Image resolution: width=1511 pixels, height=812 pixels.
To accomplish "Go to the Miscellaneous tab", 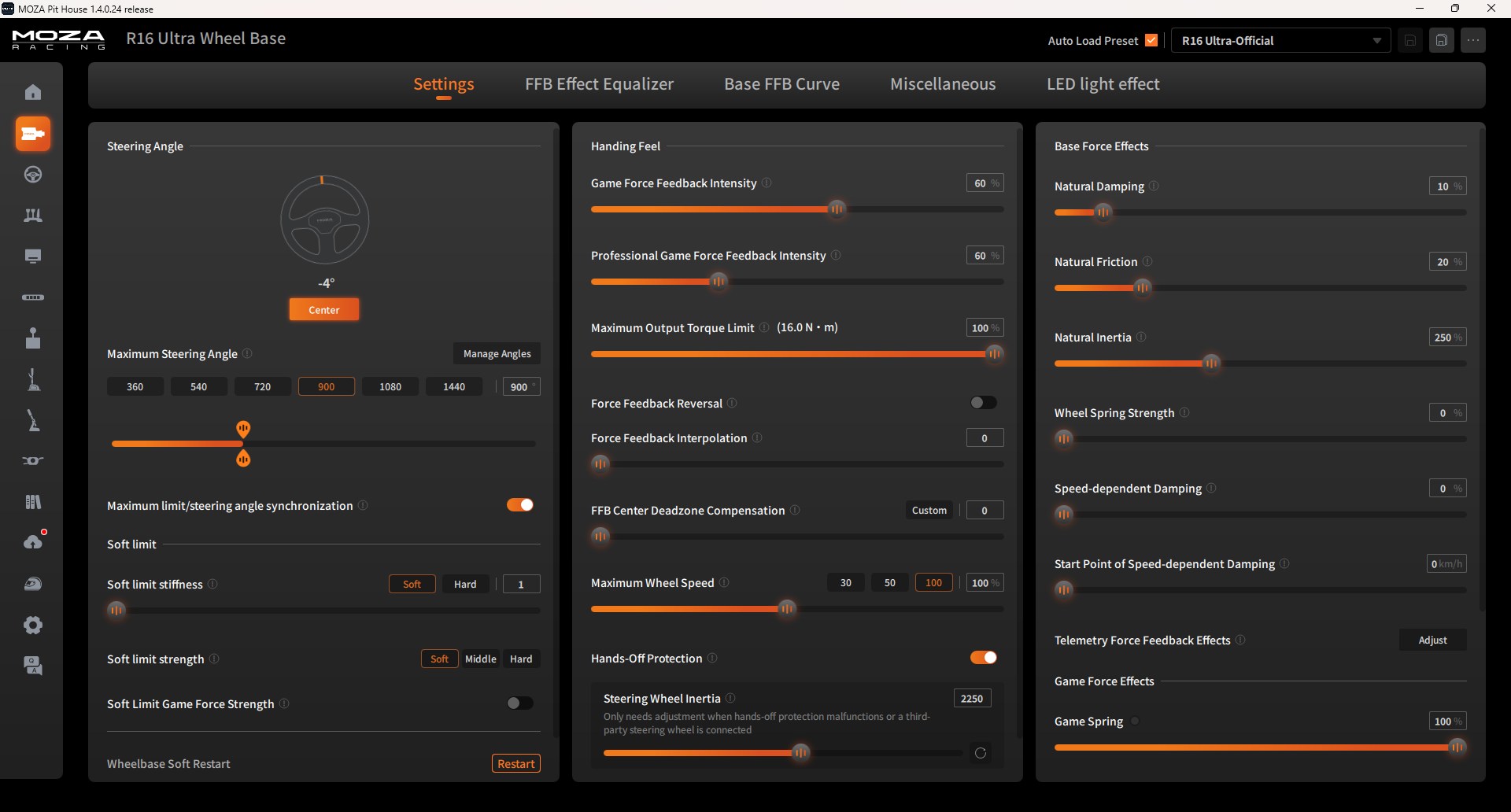I will coord(943,84).
